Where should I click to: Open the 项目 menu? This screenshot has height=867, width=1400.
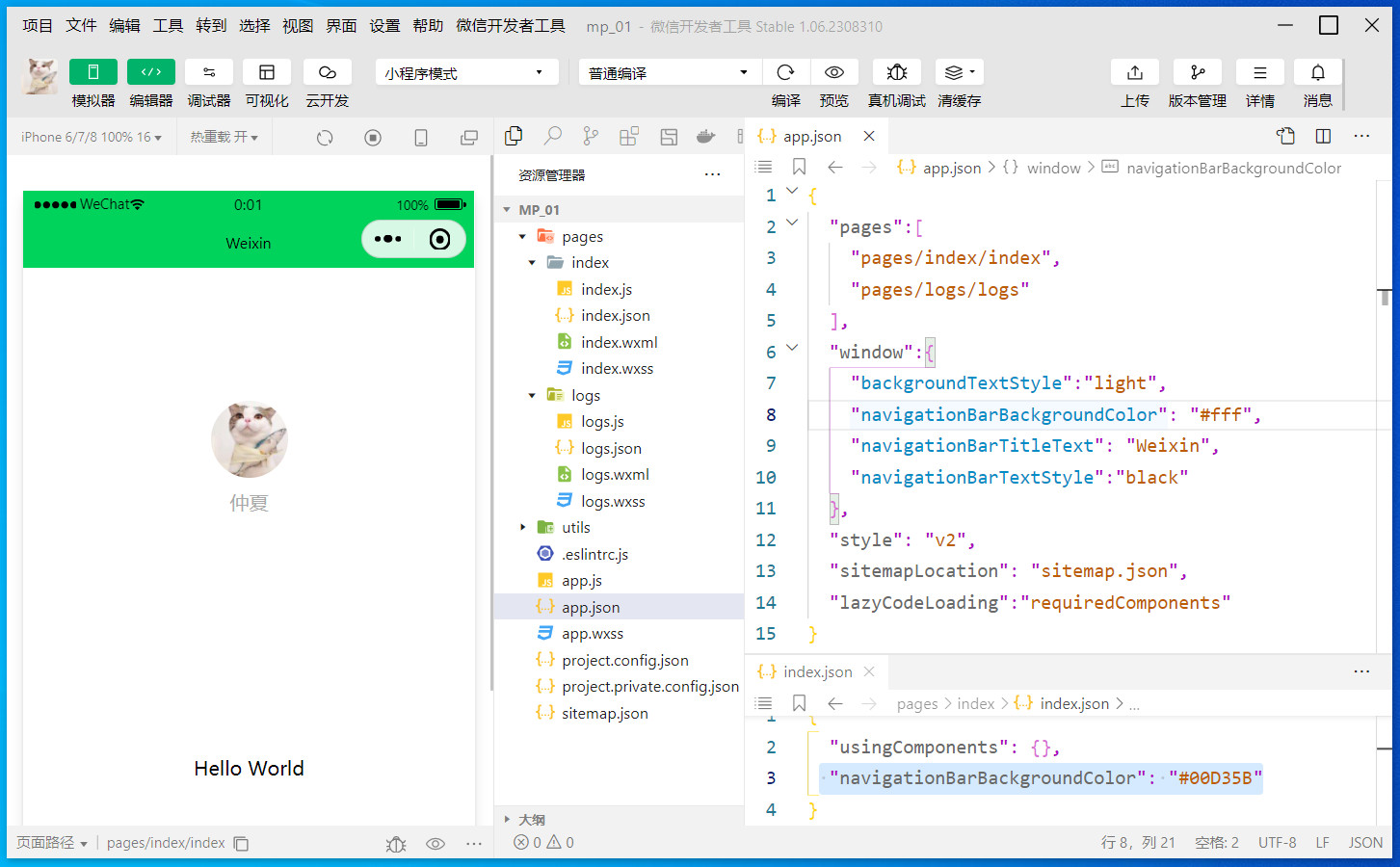pos(38,26)
